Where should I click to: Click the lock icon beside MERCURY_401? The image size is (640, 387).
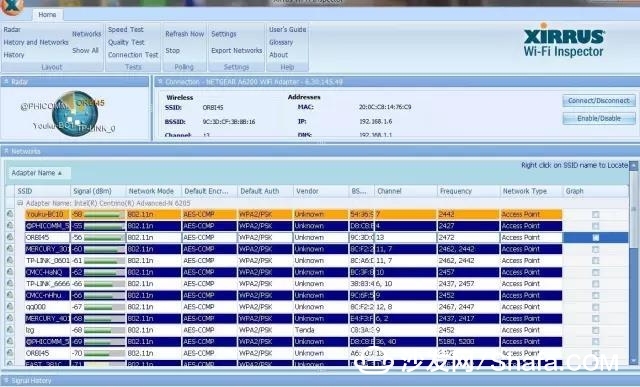[10, 318]
